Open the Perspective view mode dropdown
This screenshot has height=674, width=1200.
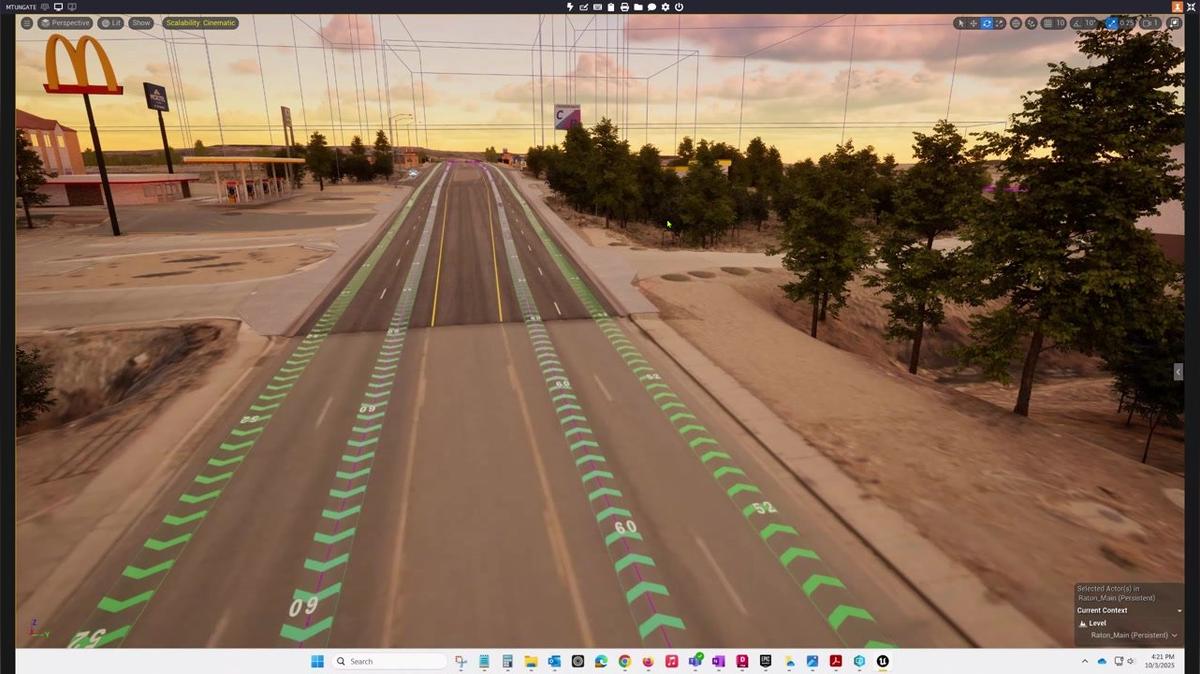click(x=66, y=23)
